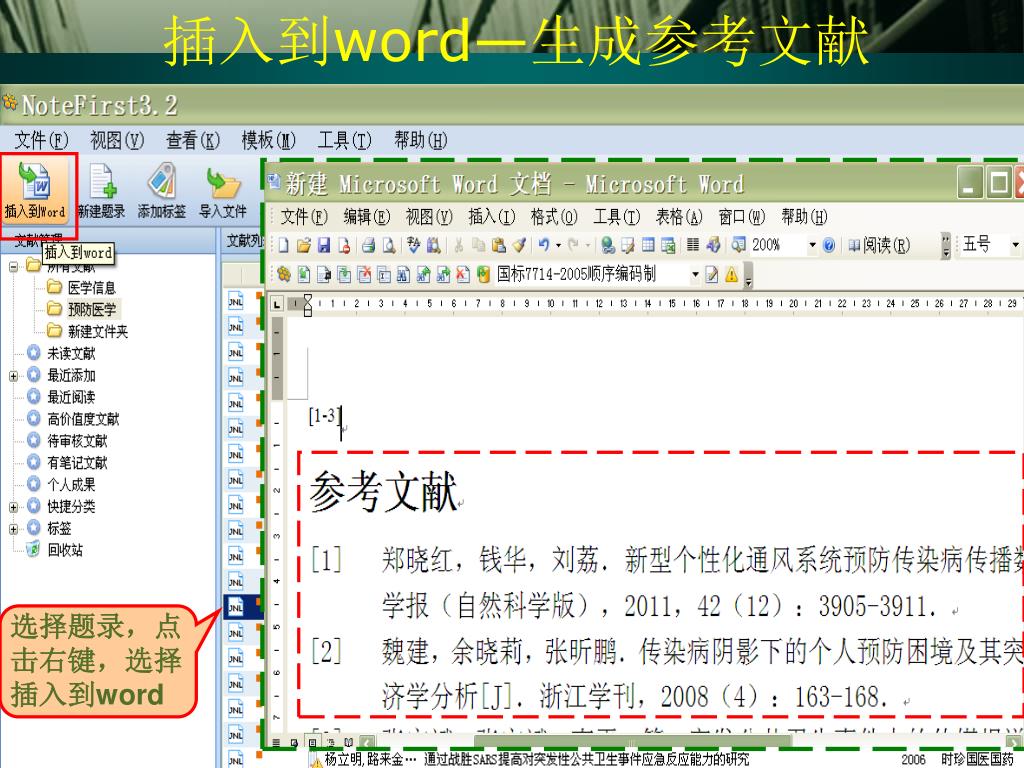Open the 200% zoom dropdown

click(812, 246)
